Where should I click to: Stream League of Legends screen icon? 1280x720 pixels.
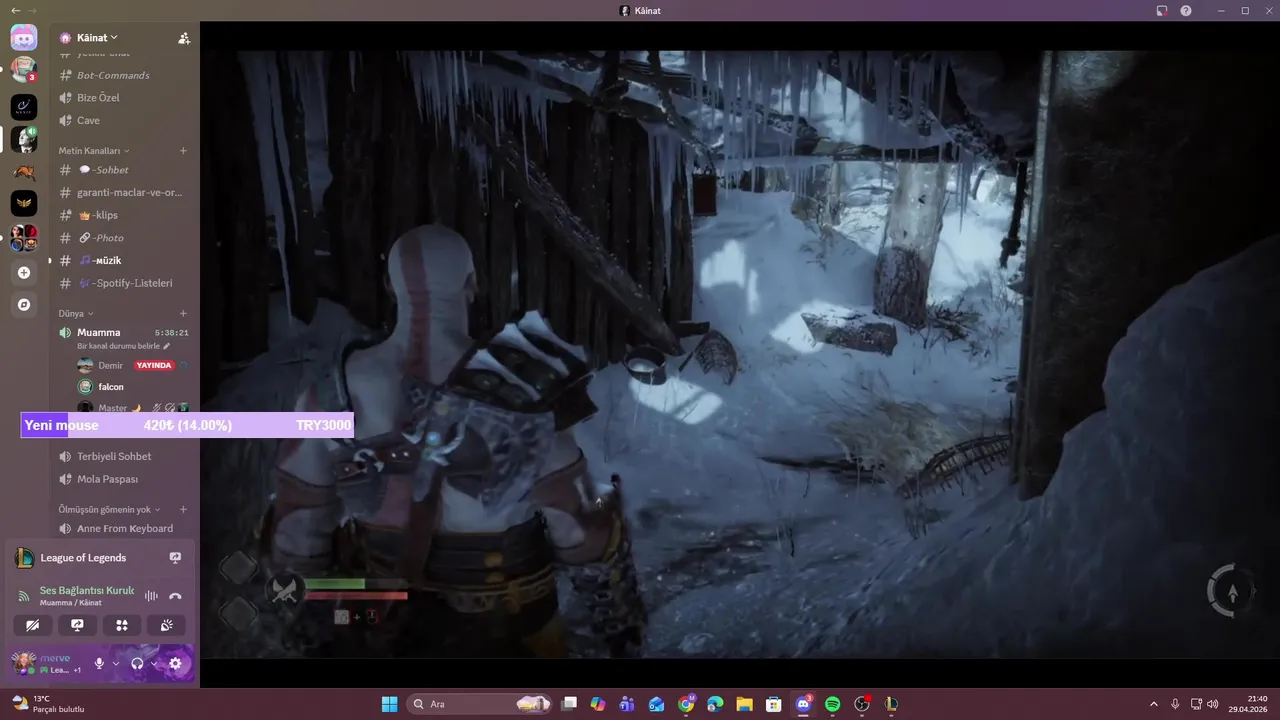click(175, 558)
